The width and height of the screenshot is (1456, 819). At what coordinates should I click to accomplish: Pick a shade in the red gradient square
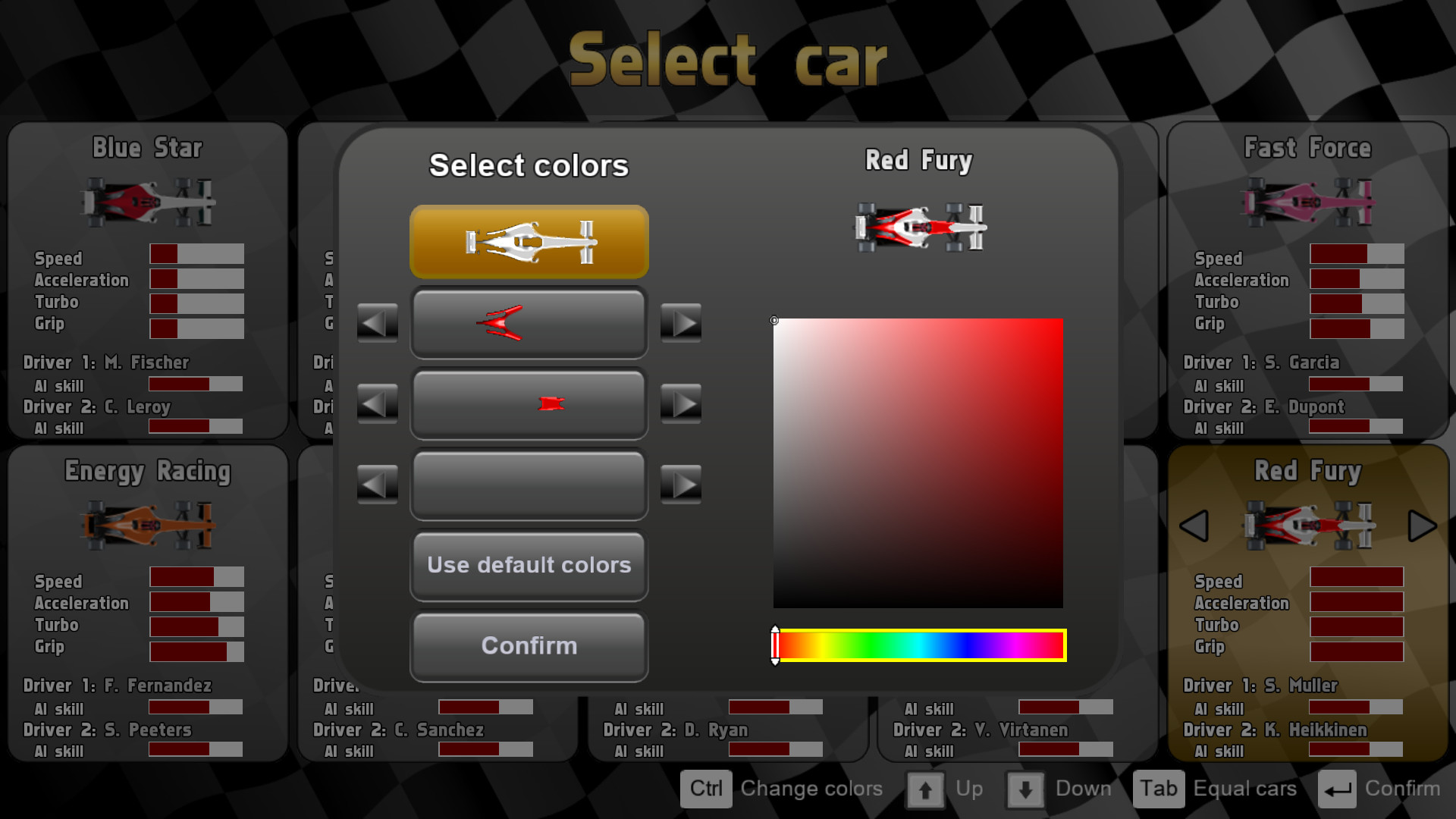coord(918,463)
